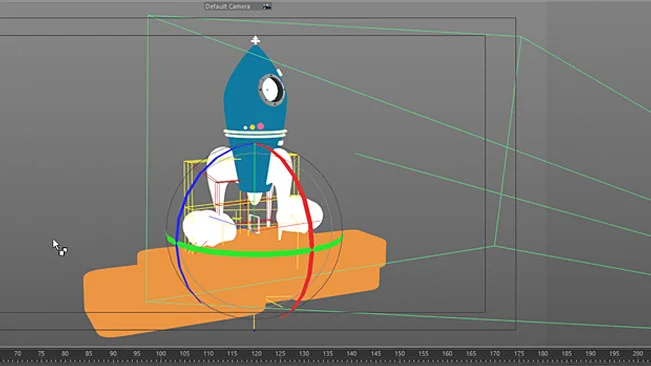Viewport: 651px width, 366px height.
Task: Jump to frame 130 on the timeline ruler
Action: [304, 354]
